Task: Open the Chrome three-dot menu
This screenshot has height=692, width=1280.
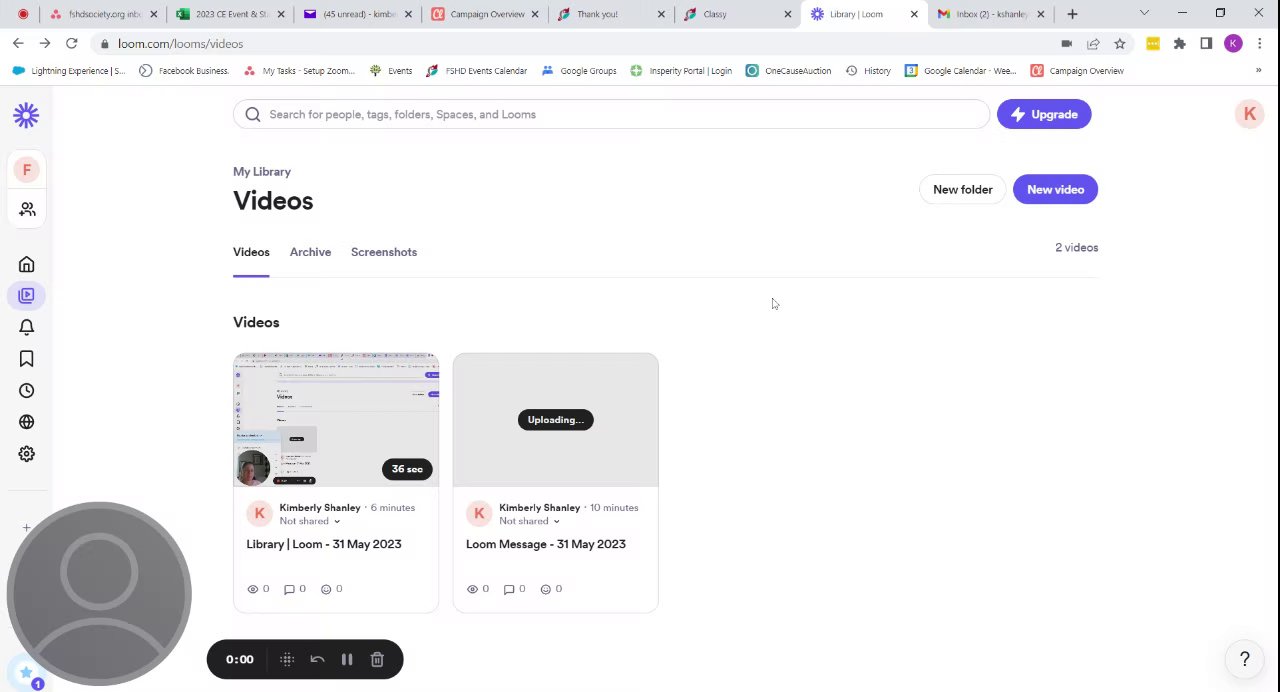Action: click(x=1260, y=44)
